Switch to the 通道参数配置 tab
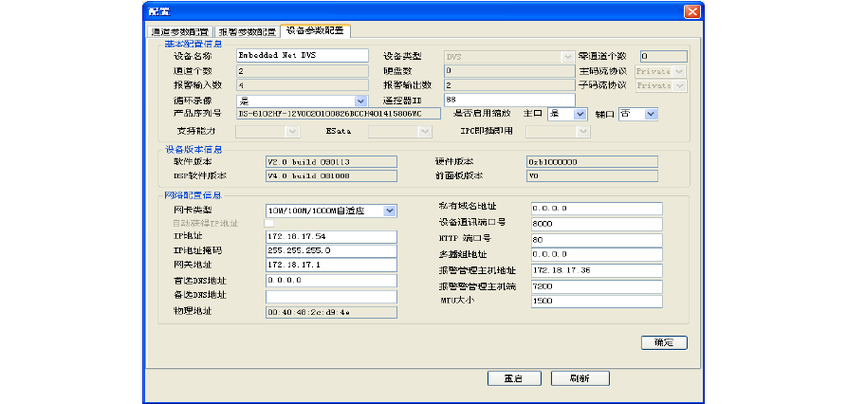Screen dimensions: 847x404 180,31
